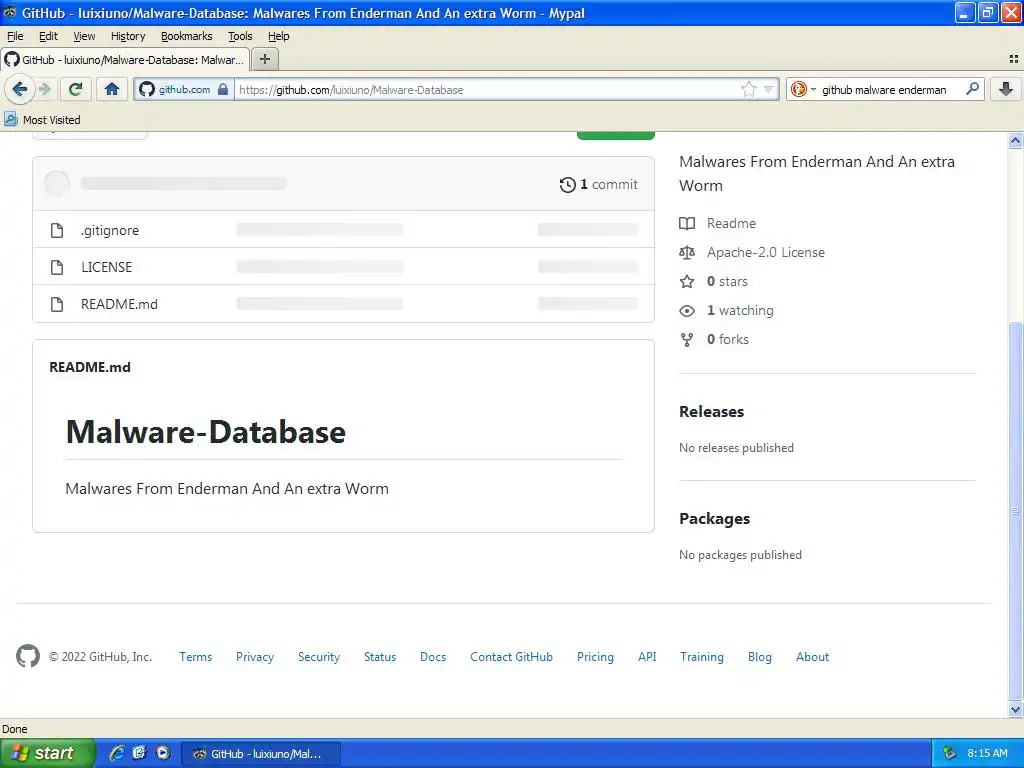Open the Contact GitHub footer link
Screen dimensions: 1024x768
point(511,657)
